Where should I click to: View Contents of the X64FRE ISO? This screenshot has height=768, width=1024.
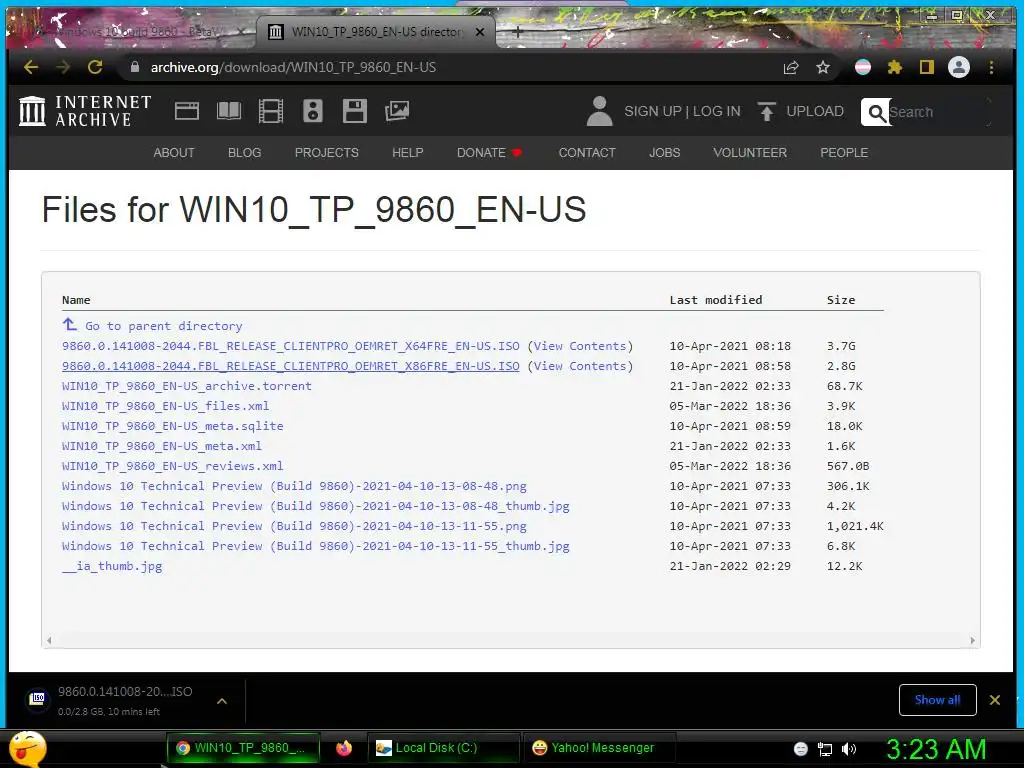[580, 346]
